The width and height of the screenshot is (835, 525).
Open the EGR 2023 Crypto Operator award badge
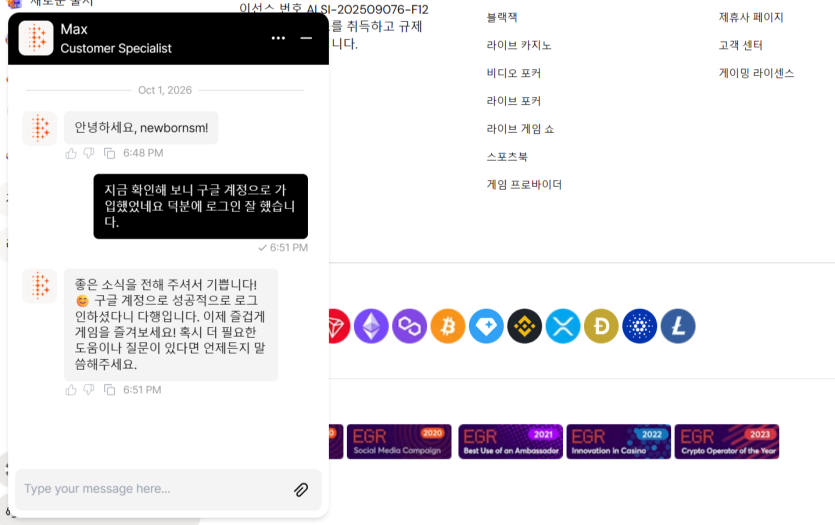coord(726,441)
